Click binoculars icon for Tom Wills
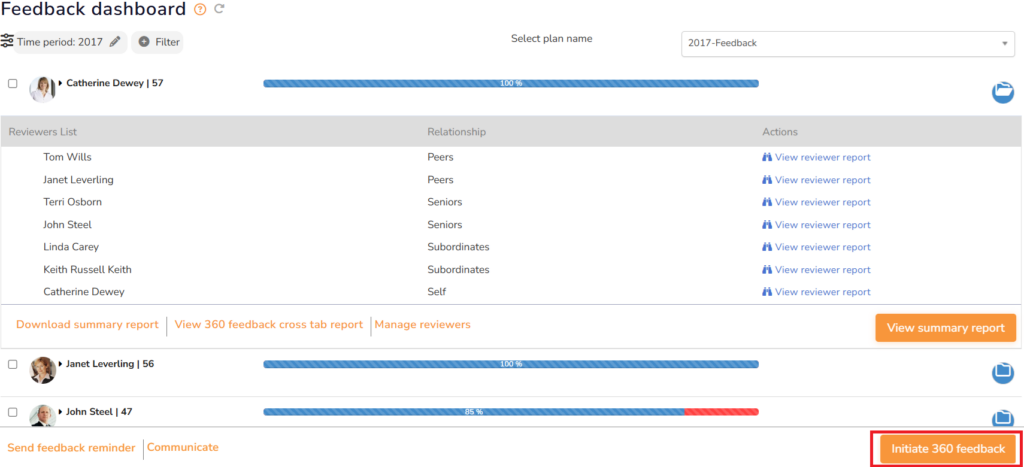The width and height of the screenshot is (1024, 467). 767,157
